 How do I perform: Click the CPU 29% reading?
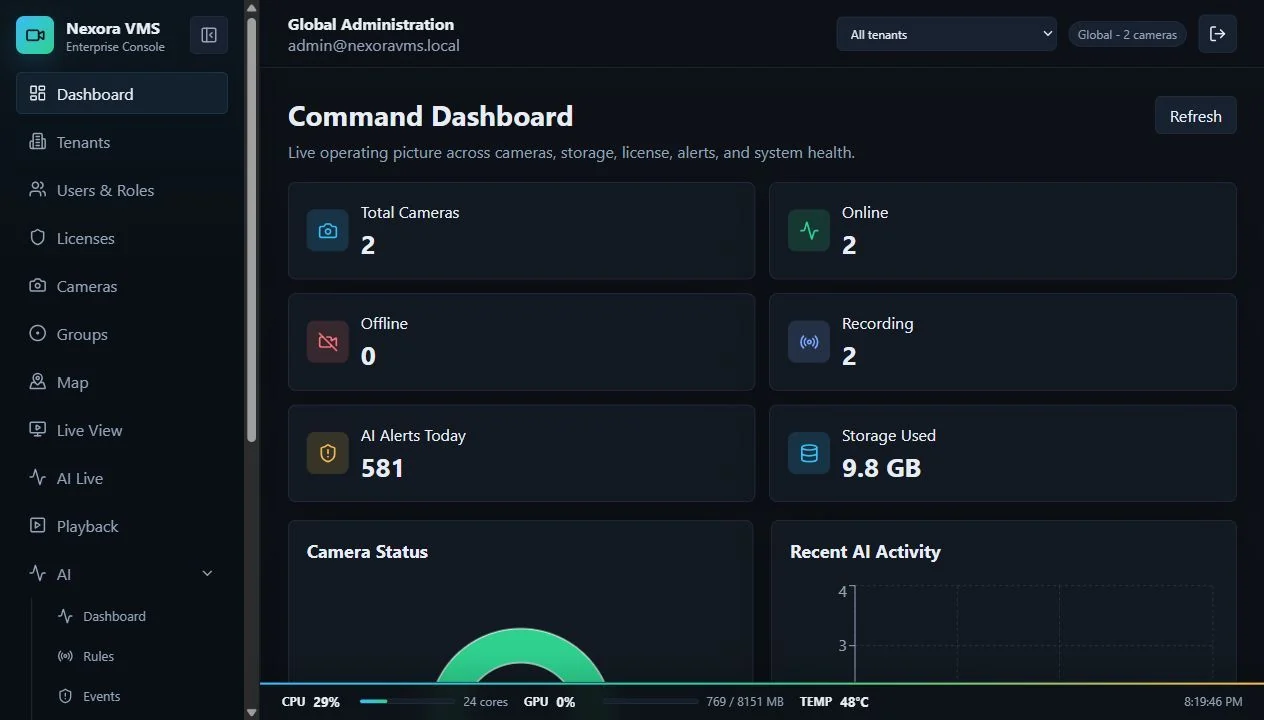(x=310, y=702)
